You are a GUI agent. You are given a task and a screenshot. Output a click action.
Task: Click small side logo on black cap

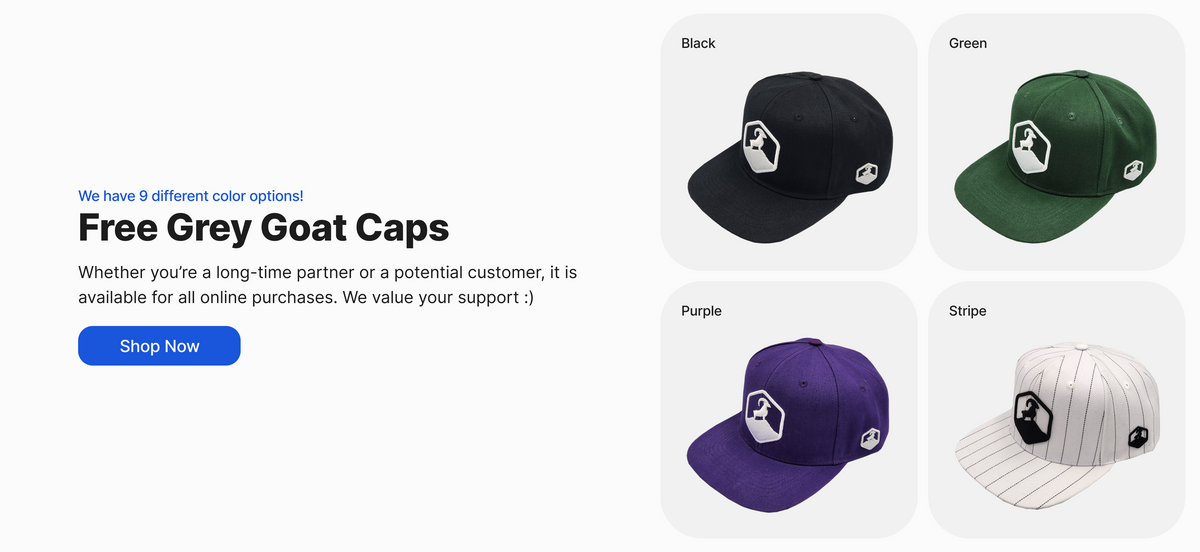pyautogui.click(x=867, y=174)
